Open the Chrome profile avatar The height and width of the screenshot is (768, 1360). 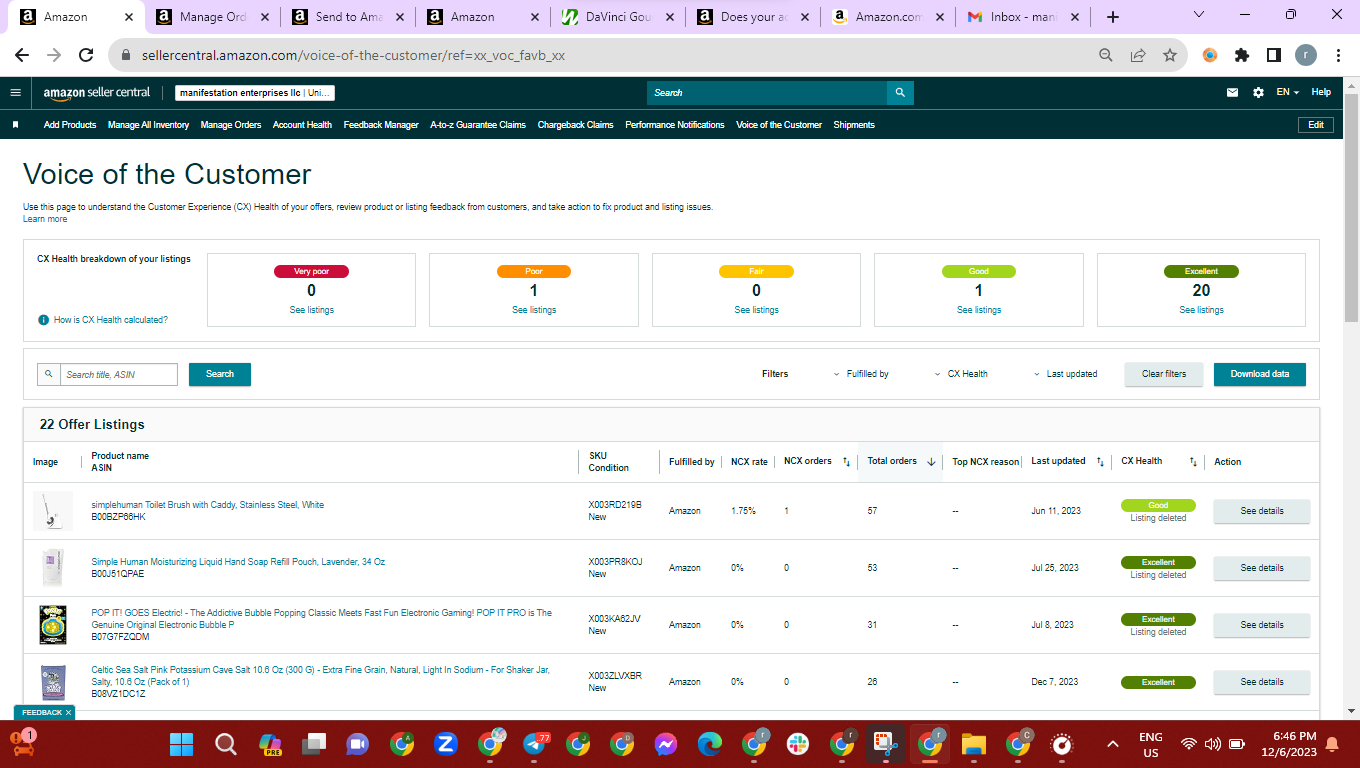click(1306, 56)
